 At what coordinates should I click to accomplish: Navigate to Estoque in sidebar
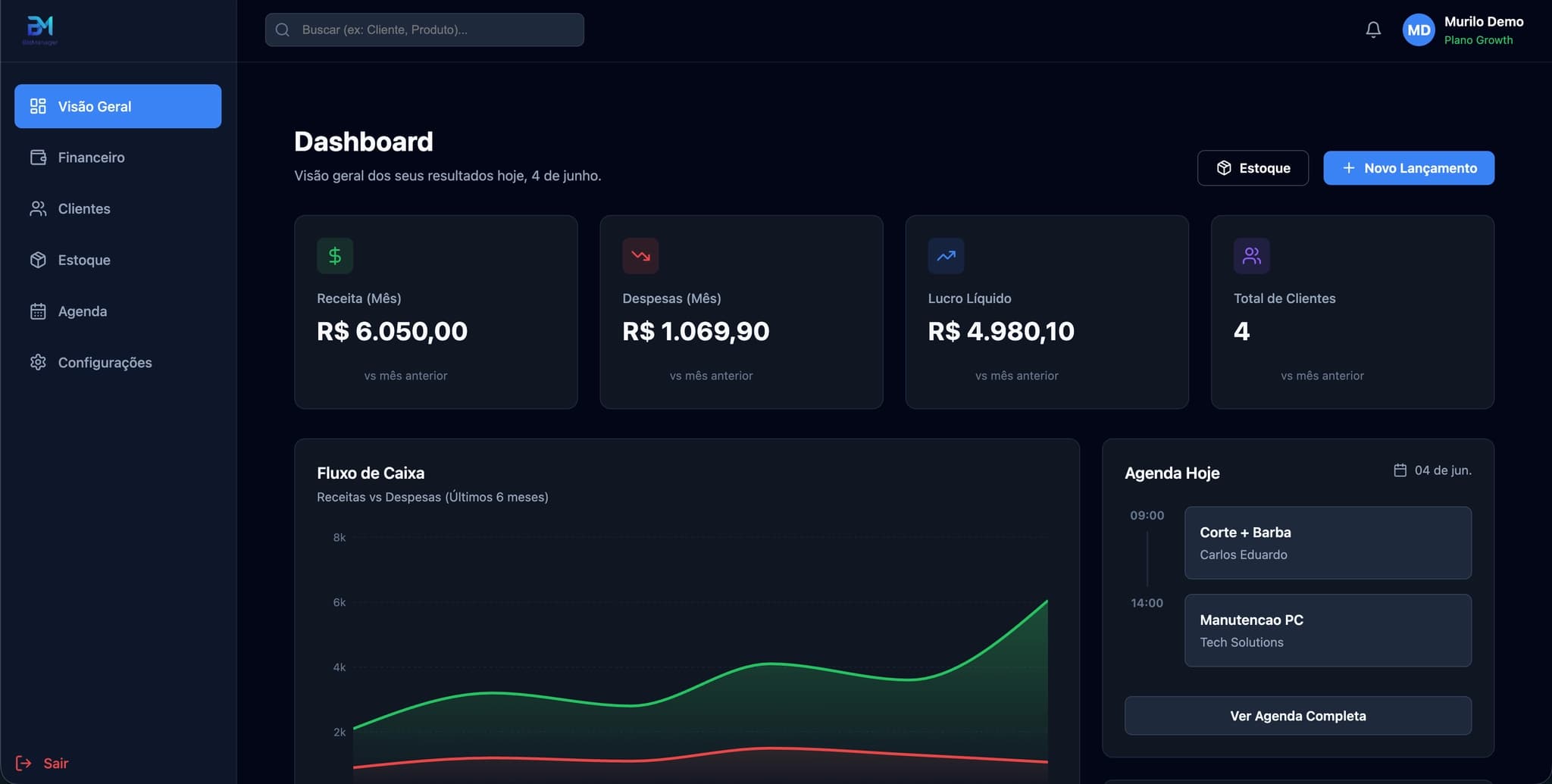point(117,260)
